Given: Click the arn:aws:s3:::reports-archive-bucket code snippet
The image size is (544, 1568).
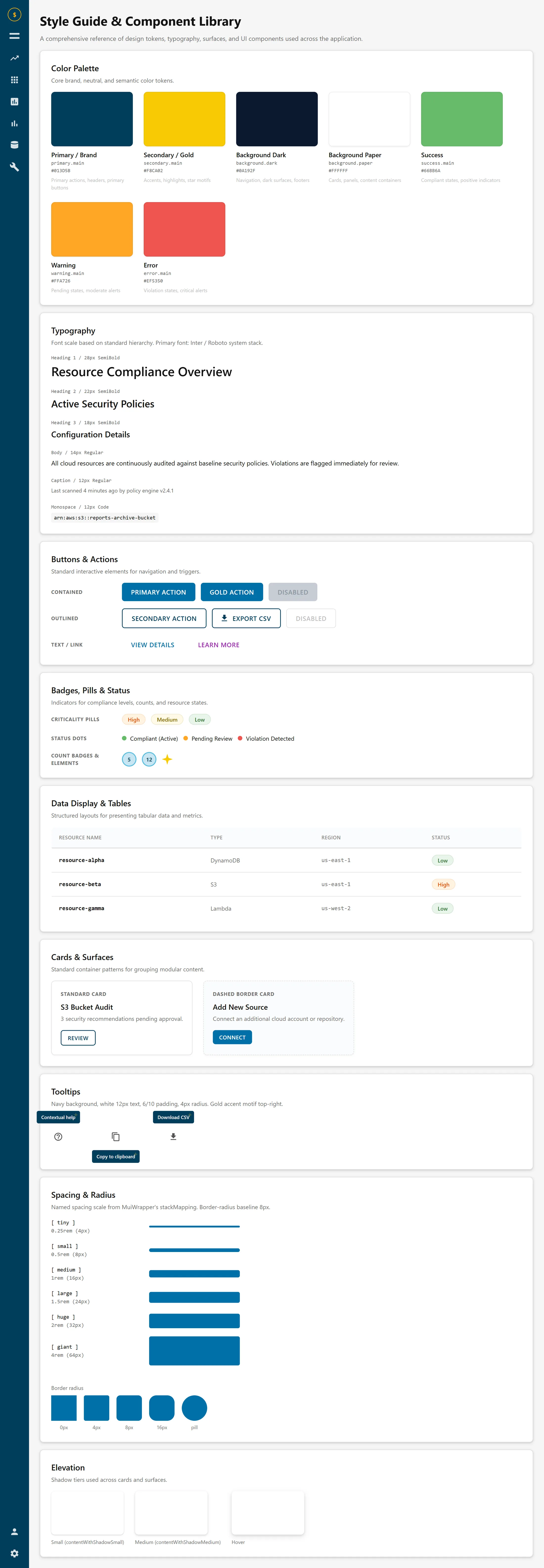Looking at the screenshot, I should click(105, 517).
